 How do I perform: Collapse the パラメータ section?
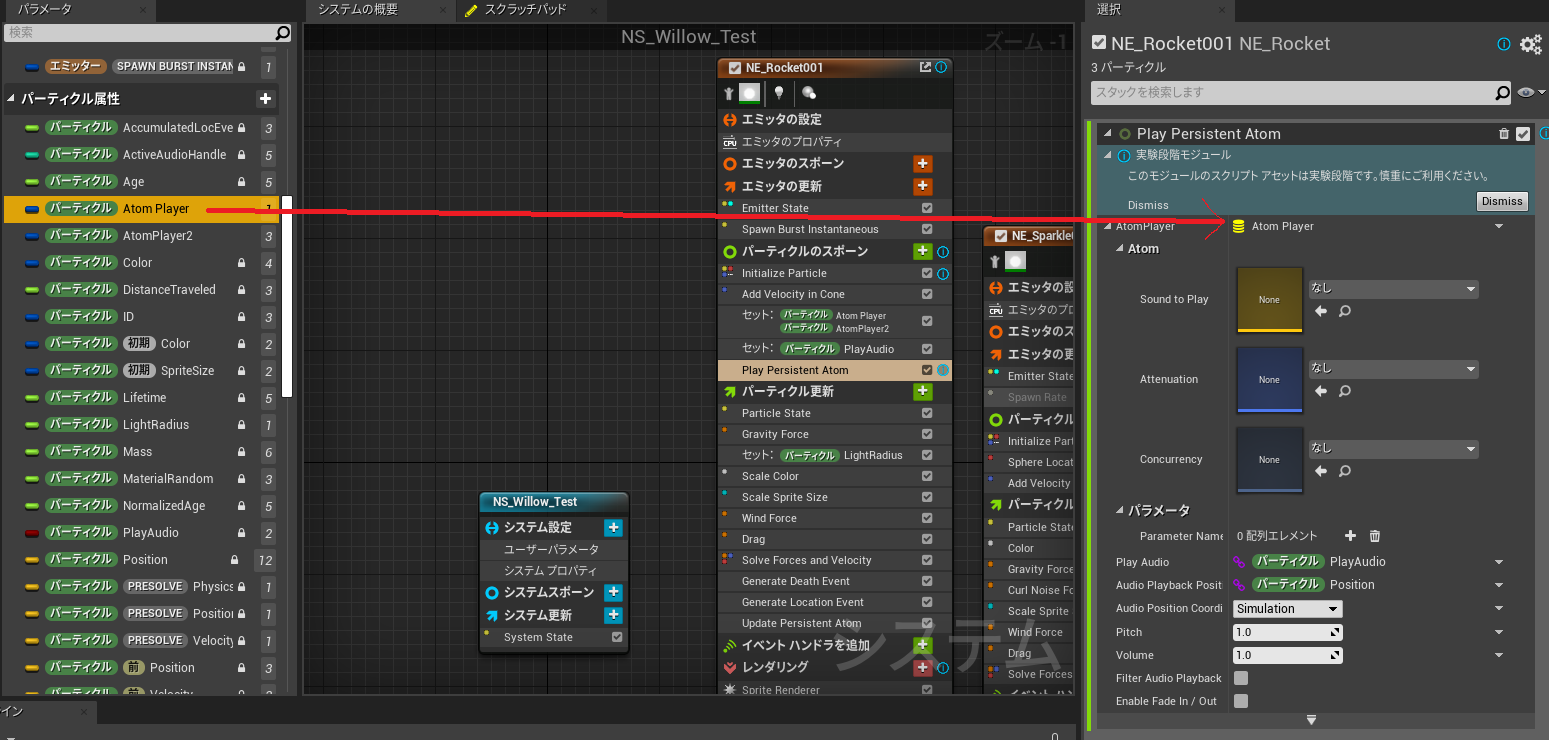coord(1121,511)
